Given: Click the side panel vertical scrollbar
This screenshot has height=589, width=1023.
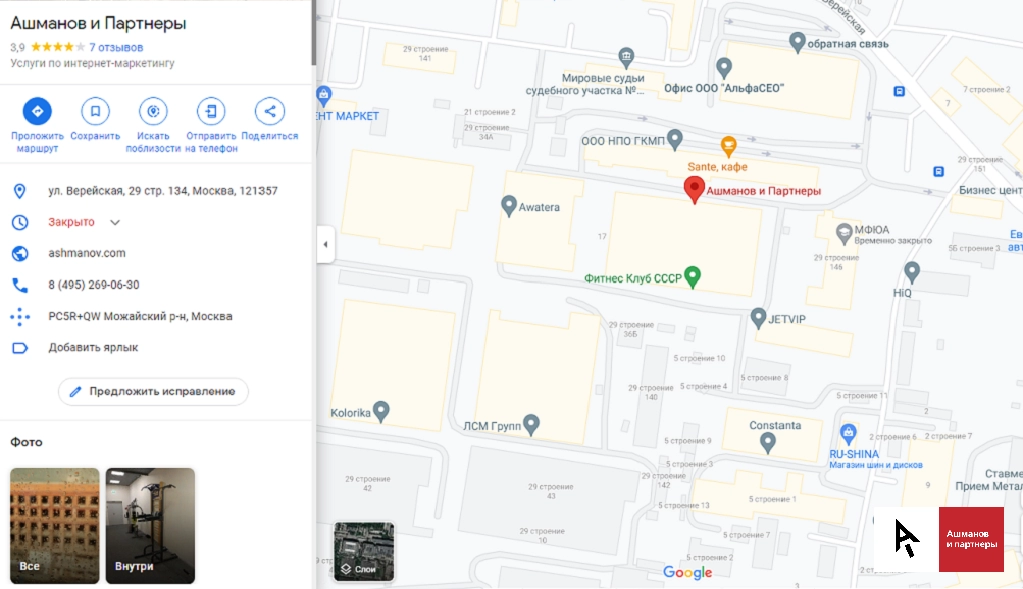Looking at the screenshot, I should [314, 33].
